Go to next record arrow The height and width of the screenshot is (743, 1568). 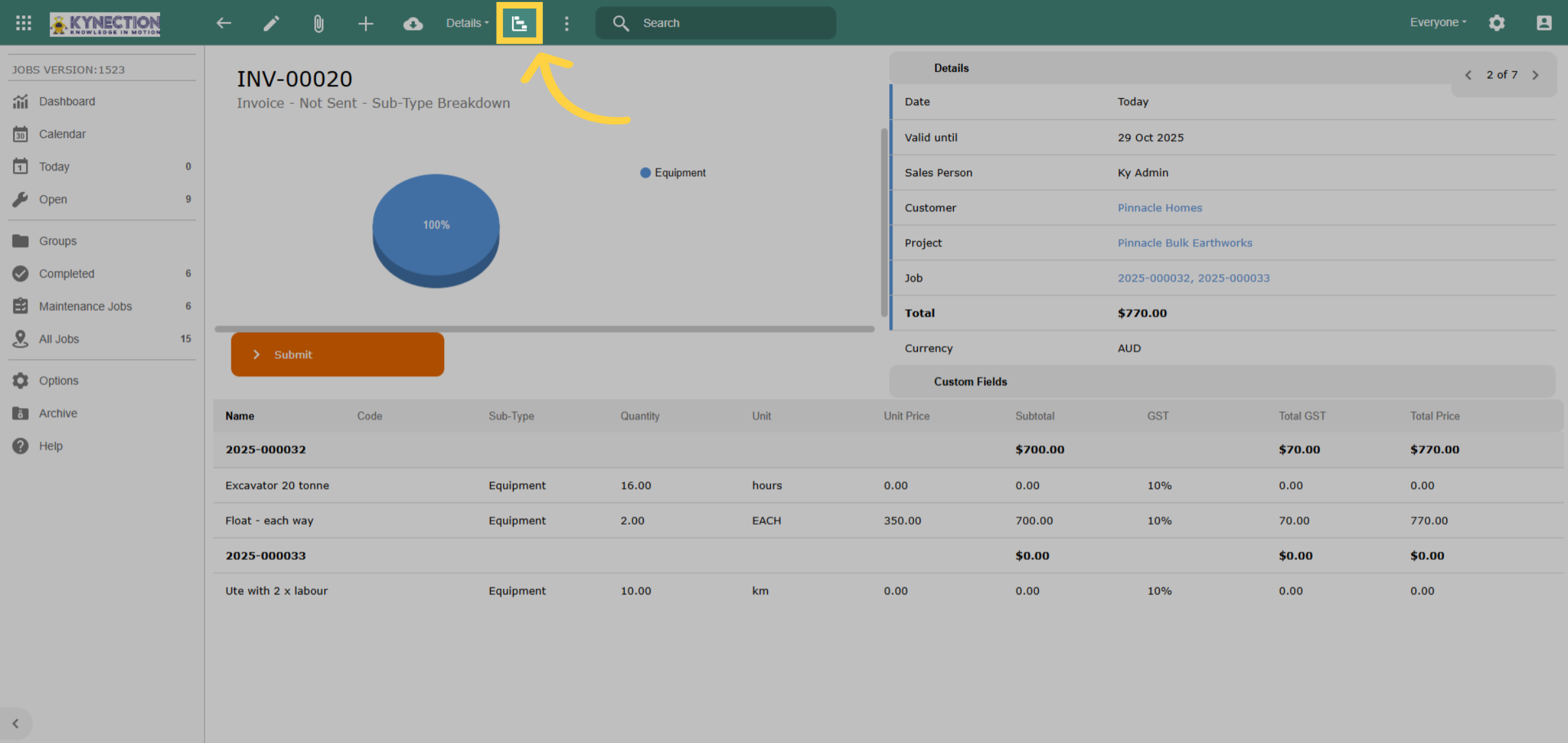[1535, 75]
